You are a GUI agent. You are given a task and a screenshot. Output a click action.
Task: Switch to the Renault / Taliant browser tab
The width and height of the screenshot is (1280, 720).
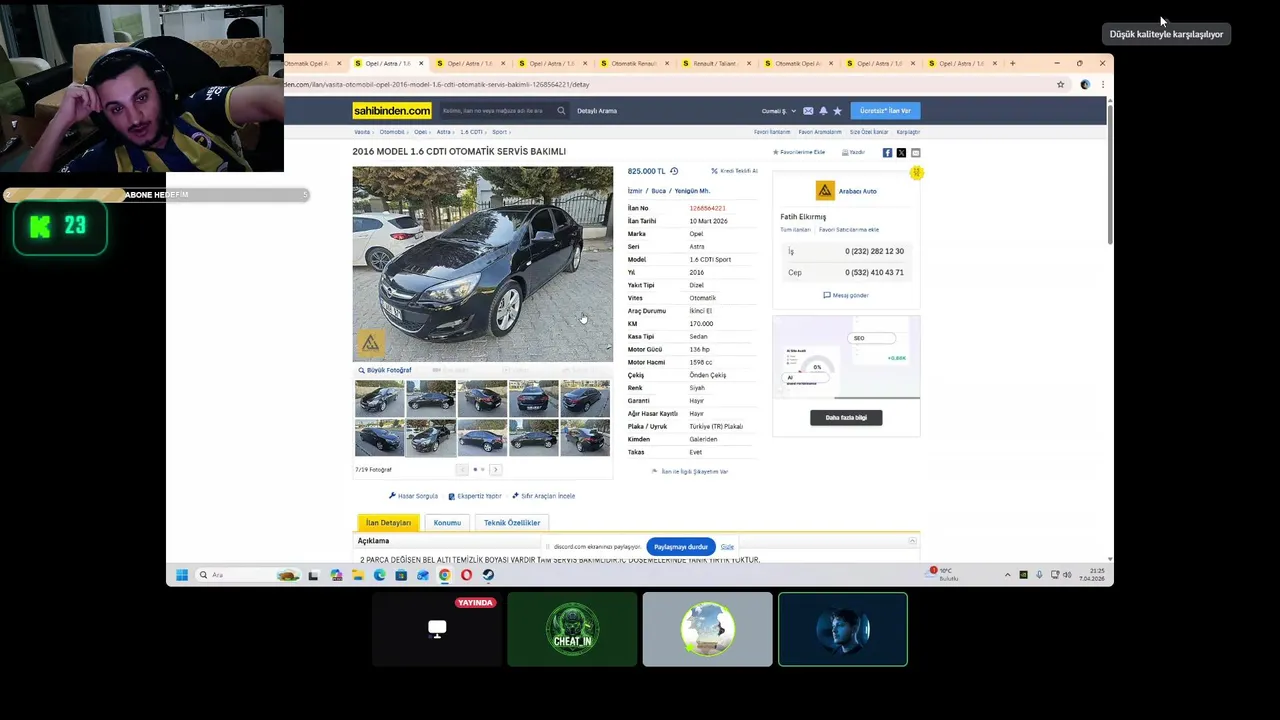point(715,63)
